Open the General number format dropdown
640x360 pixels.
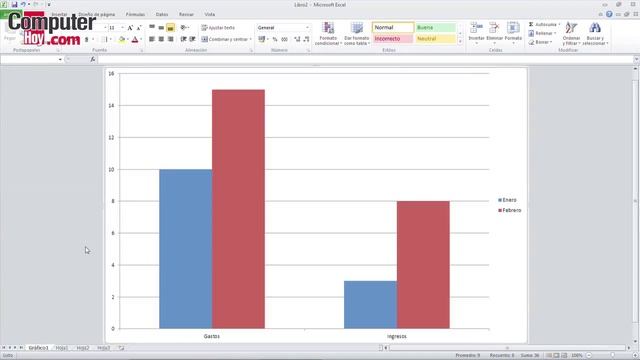pos(307,27)
